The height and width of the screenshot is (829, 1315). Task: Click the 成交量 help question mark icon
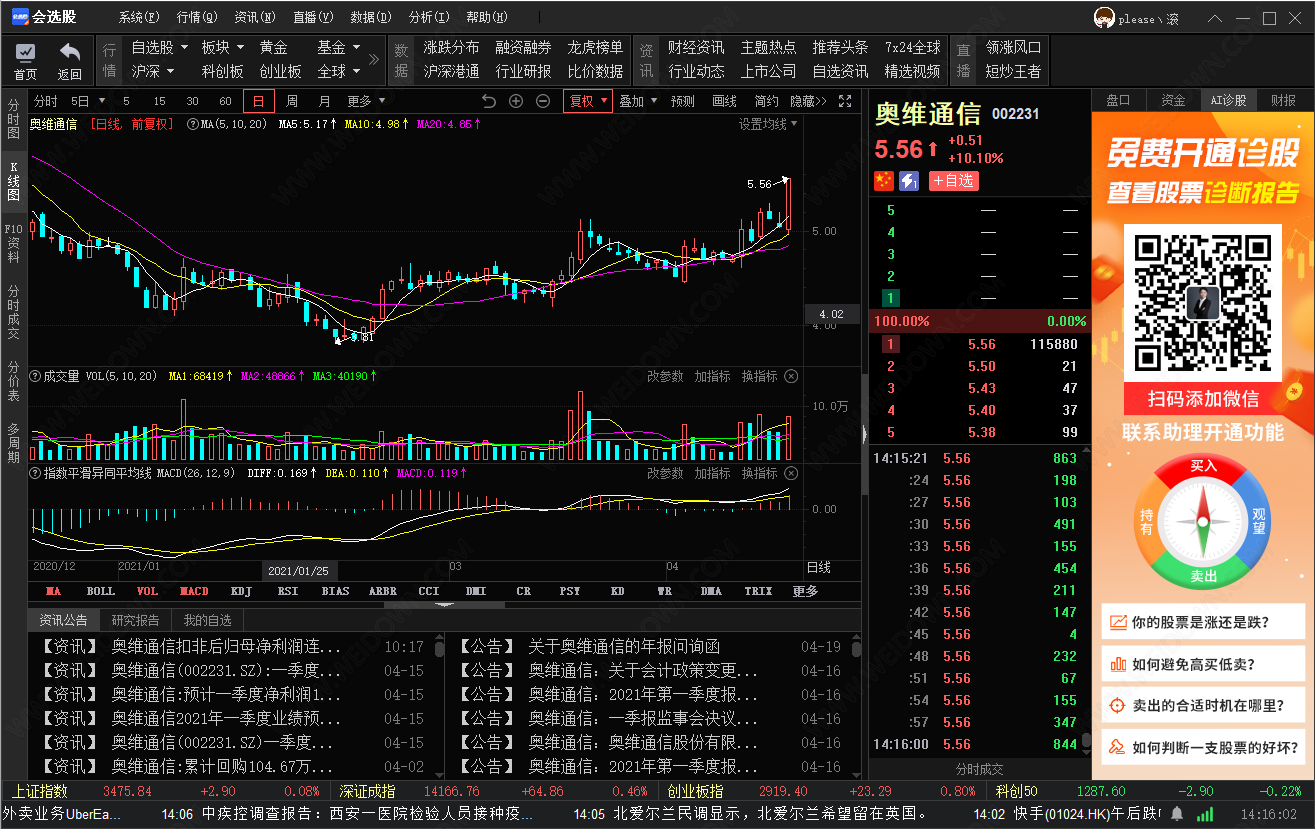click(36, 376)
